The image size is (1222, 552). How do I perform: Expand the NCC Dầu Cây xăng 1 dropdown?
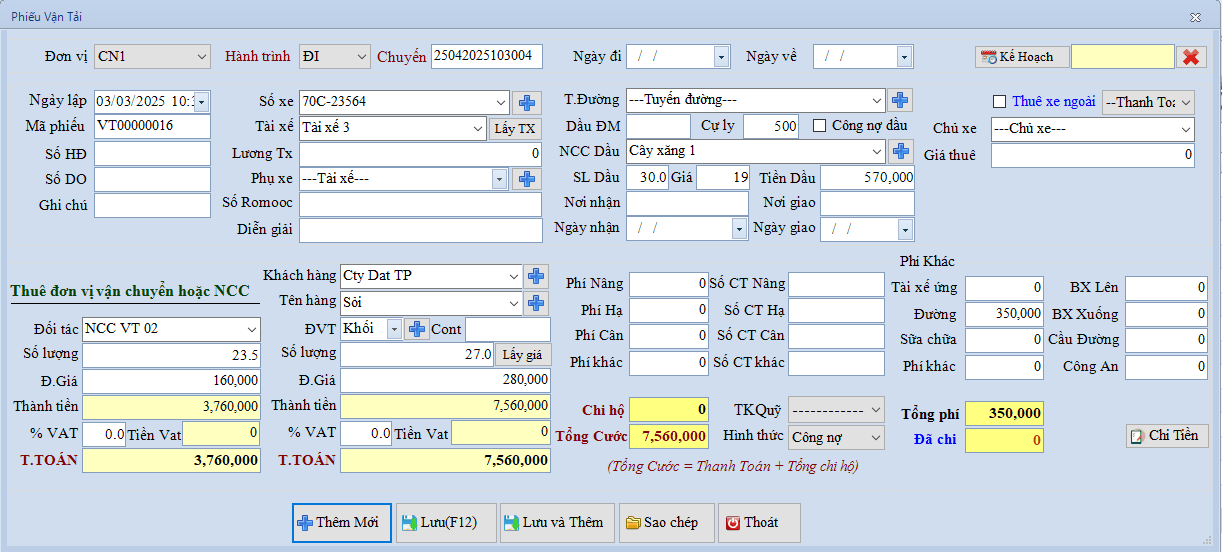(x=877, y=151)
